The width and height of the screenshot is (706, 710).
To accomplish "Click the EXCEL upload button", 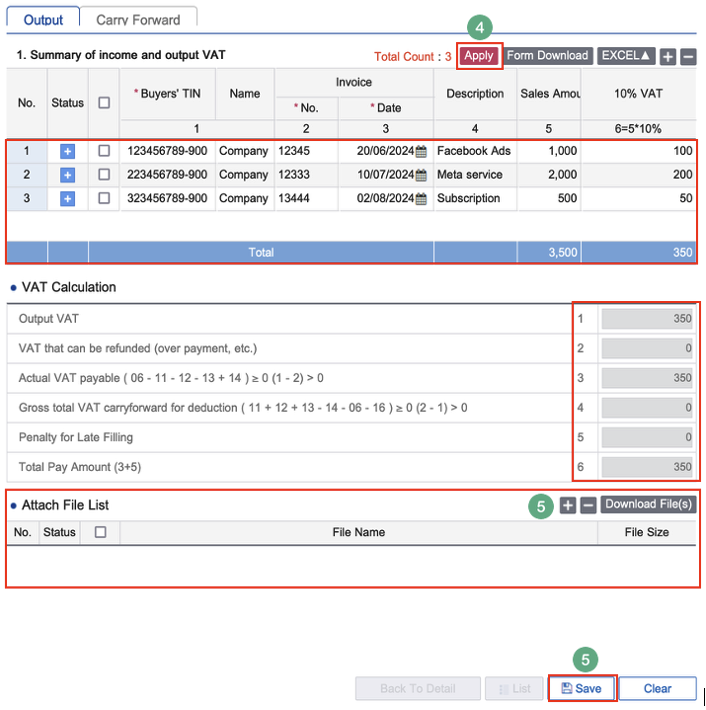I will pyautogui.click(x=626, y=56).
